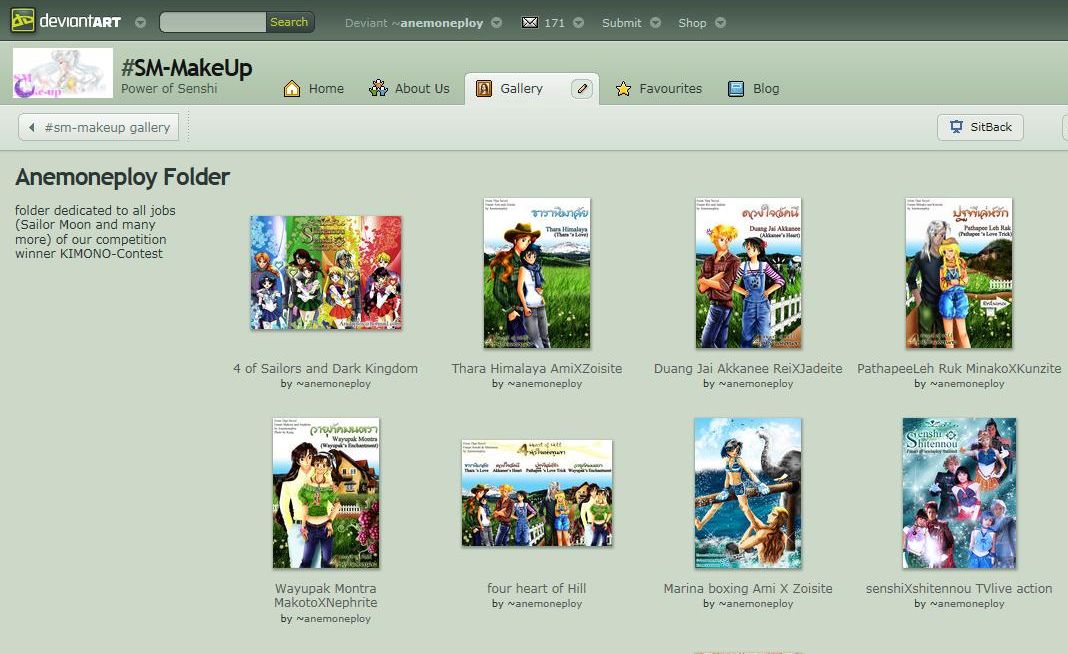
Task: Select the Anemoneploy Folder heading
Action: point(123,177)
